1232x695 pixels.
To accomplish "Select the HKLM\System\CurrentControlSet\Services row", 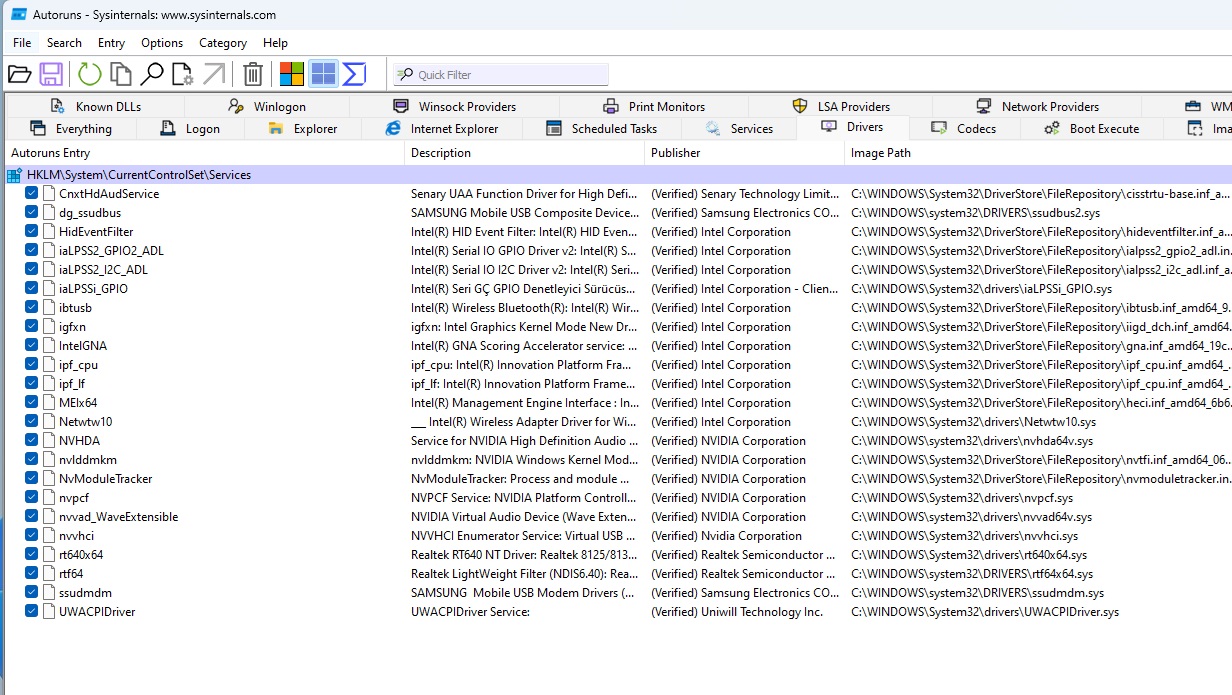I will click(x=618, y=175).
